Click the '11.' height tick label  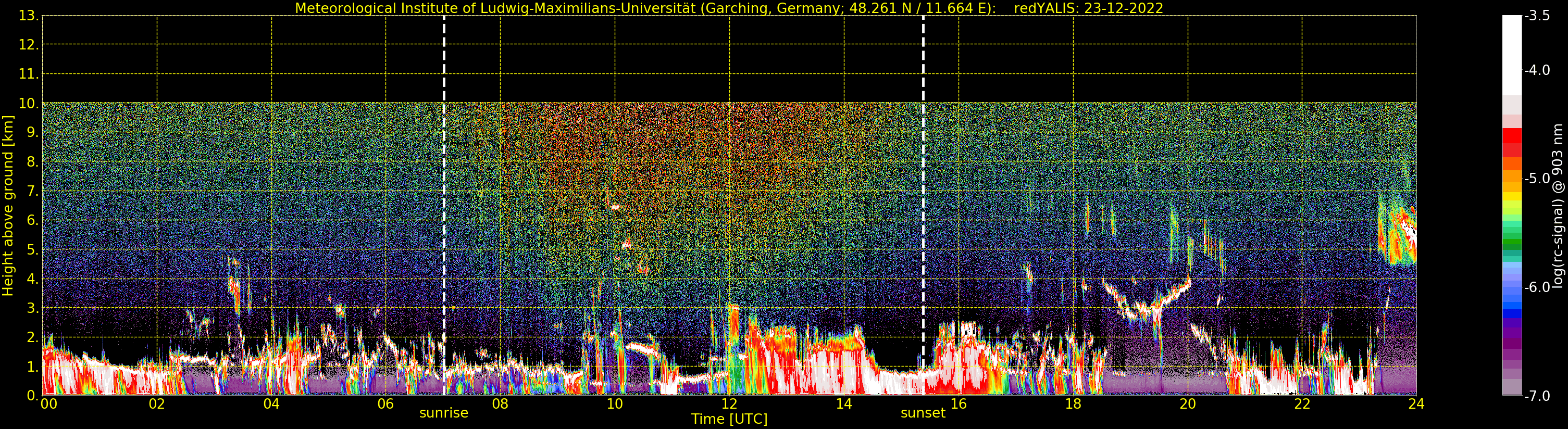coord(29,74)
